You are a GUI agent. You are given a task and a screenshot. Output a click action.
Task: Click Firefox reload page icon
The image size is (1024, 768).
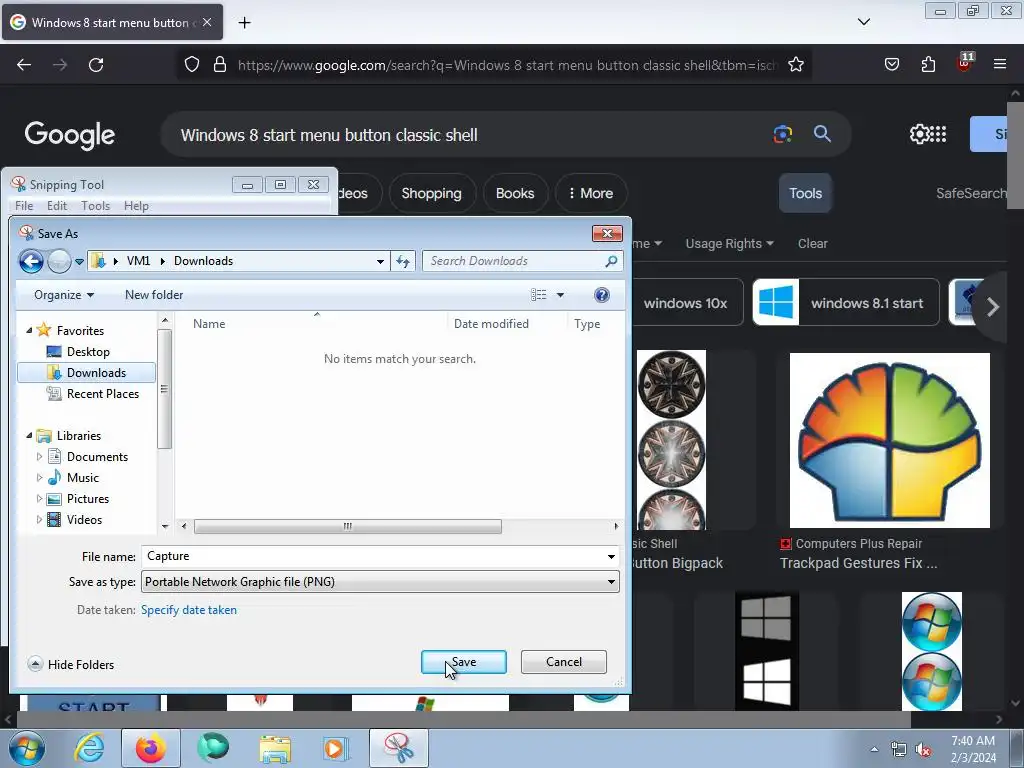(96, 65)
